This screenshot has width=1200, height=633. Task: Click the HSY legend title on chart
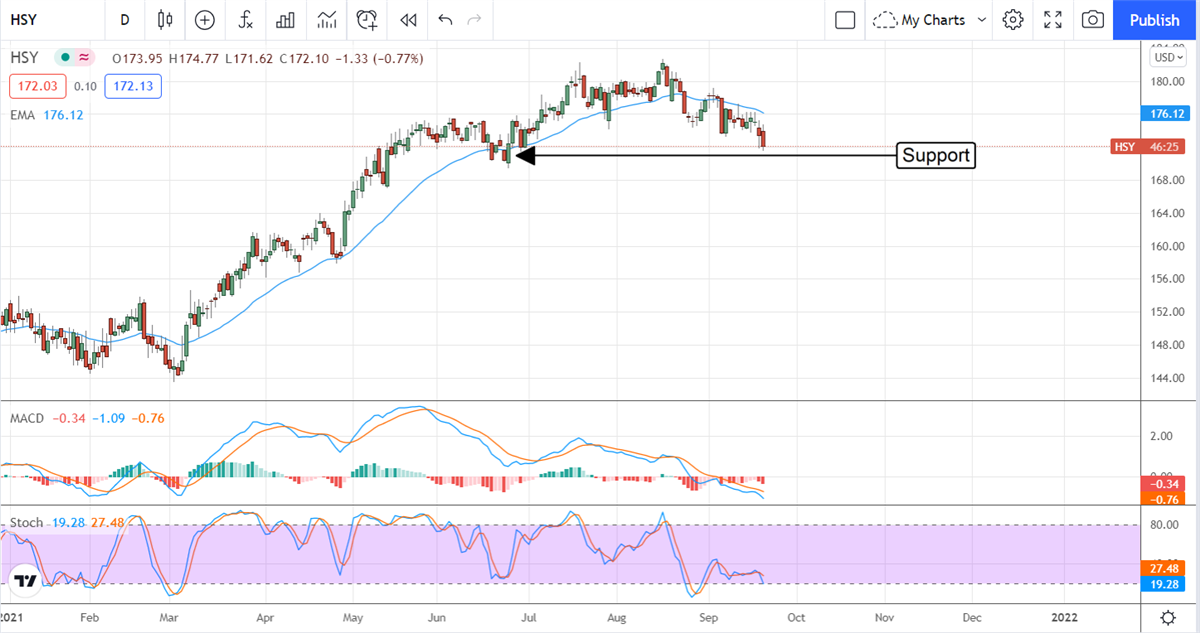(23, 58)
